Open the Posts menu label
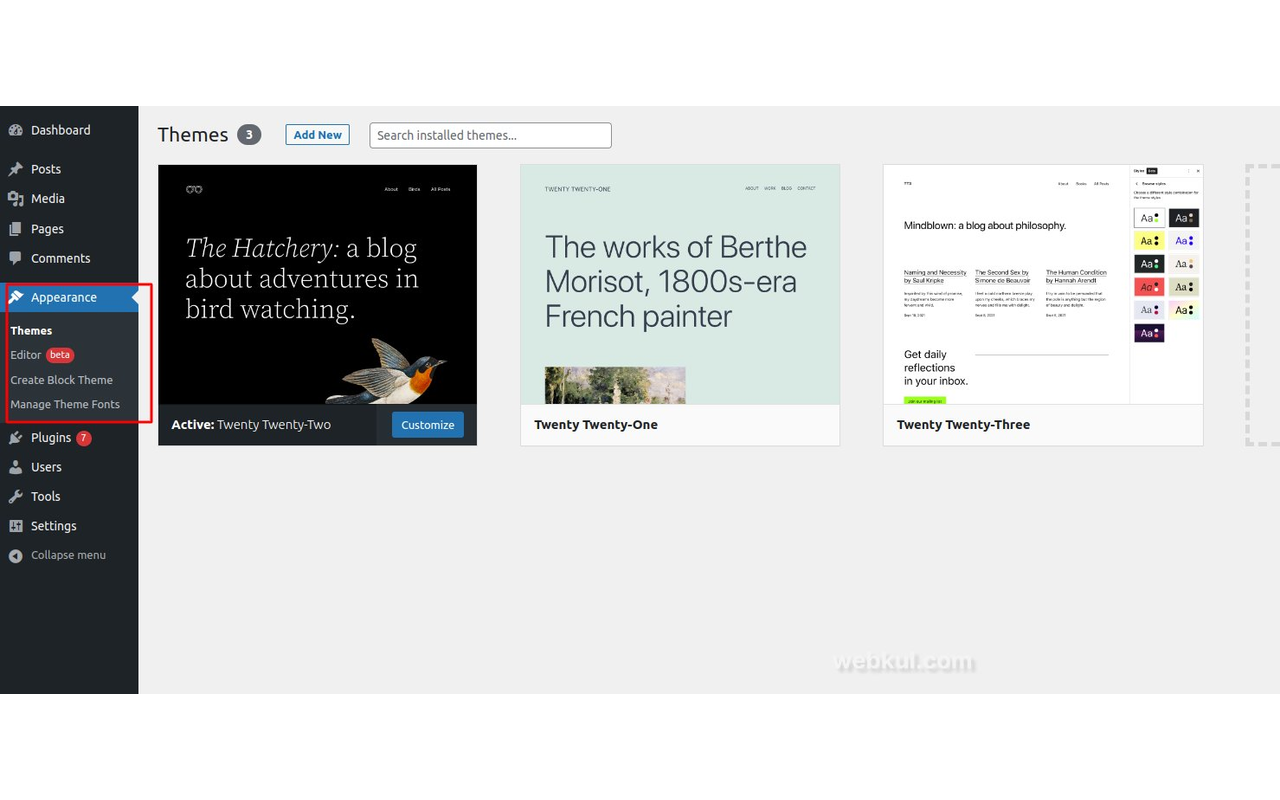The width and height of the screenshot is (1280, 800). click(46, 169)
